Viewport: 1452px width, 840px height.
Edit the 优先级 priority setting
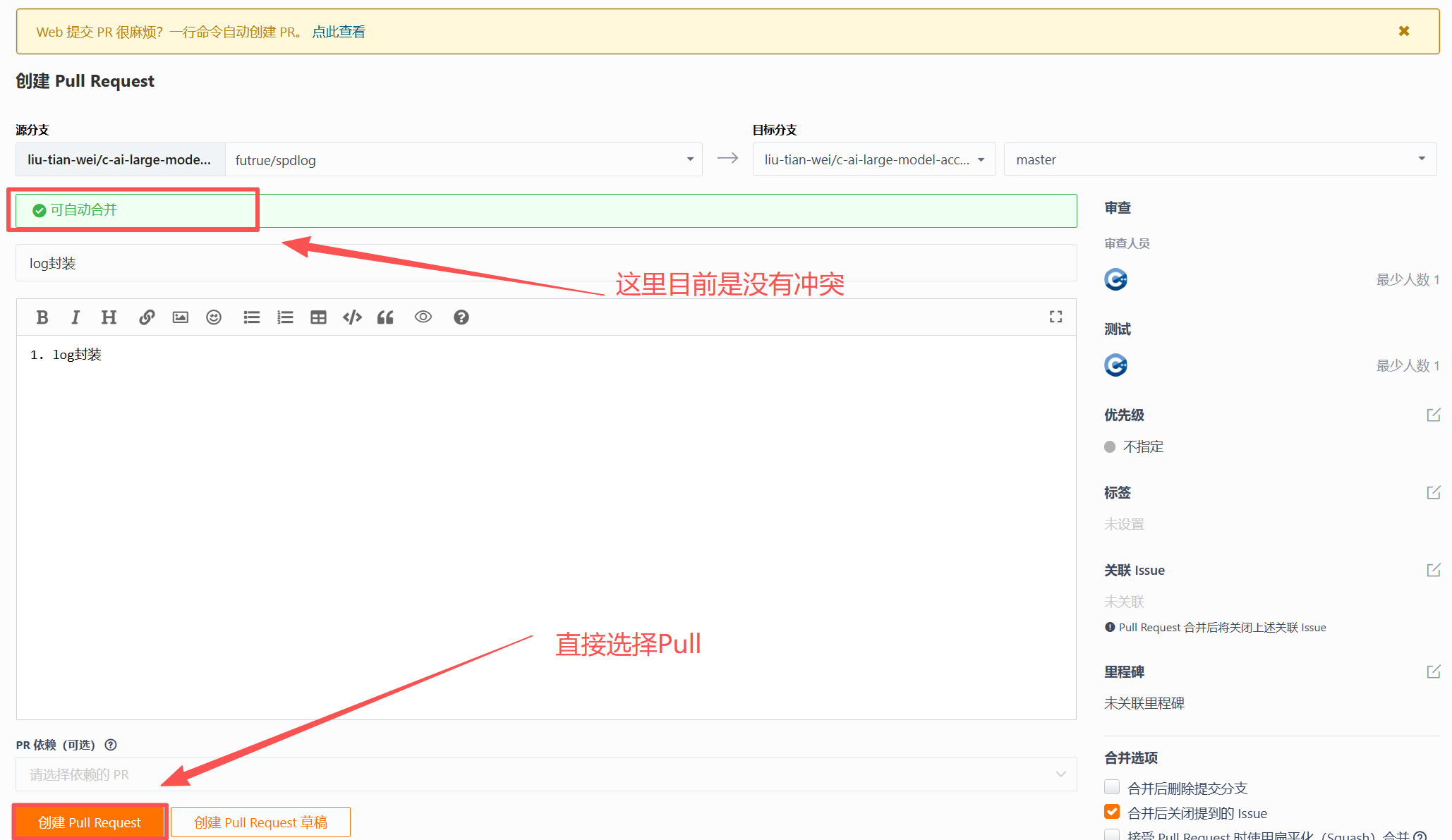click(x=1433, y=415)
